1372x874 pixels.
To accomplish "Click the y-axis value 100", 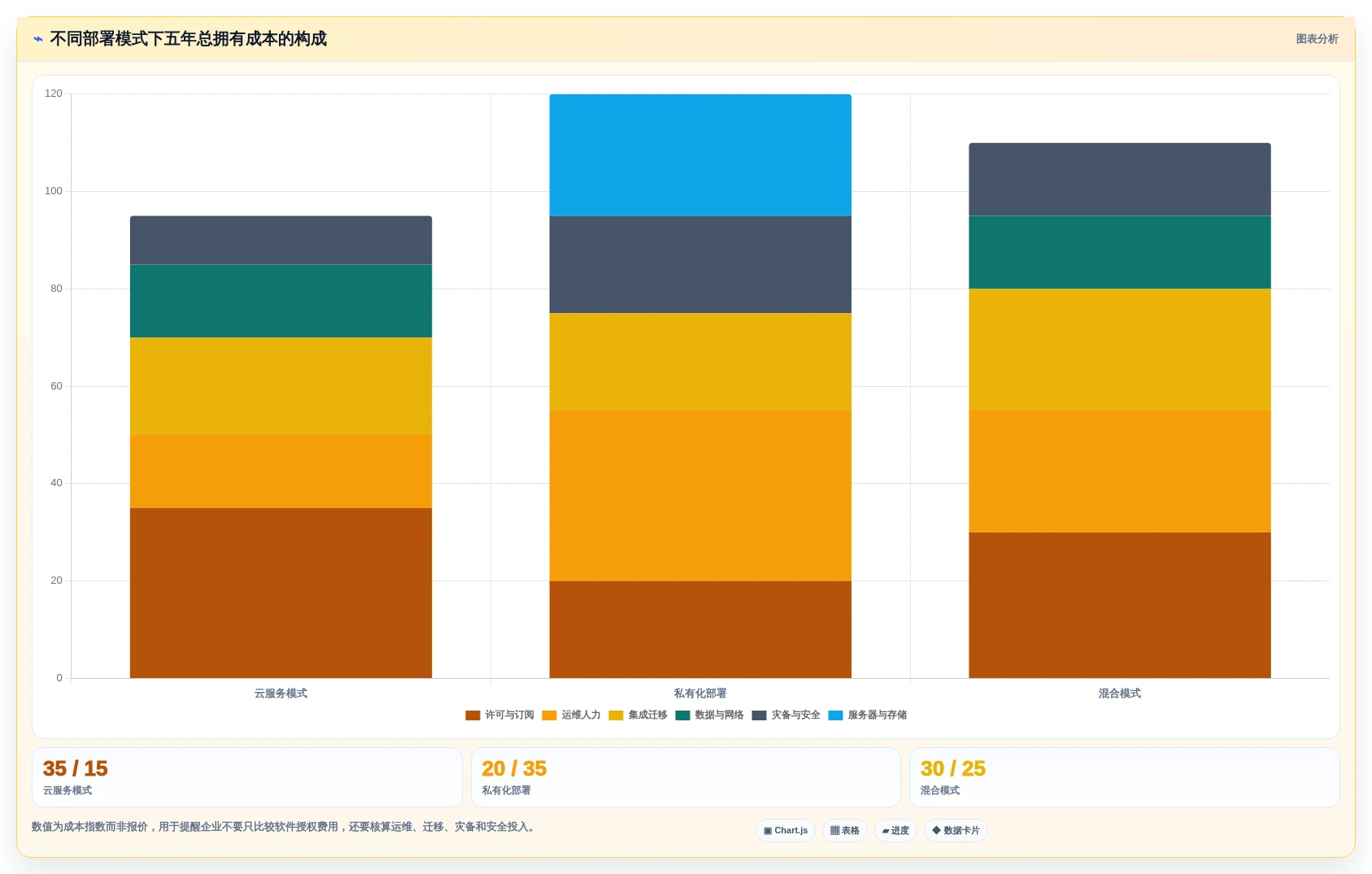I will tap(54, 191).
